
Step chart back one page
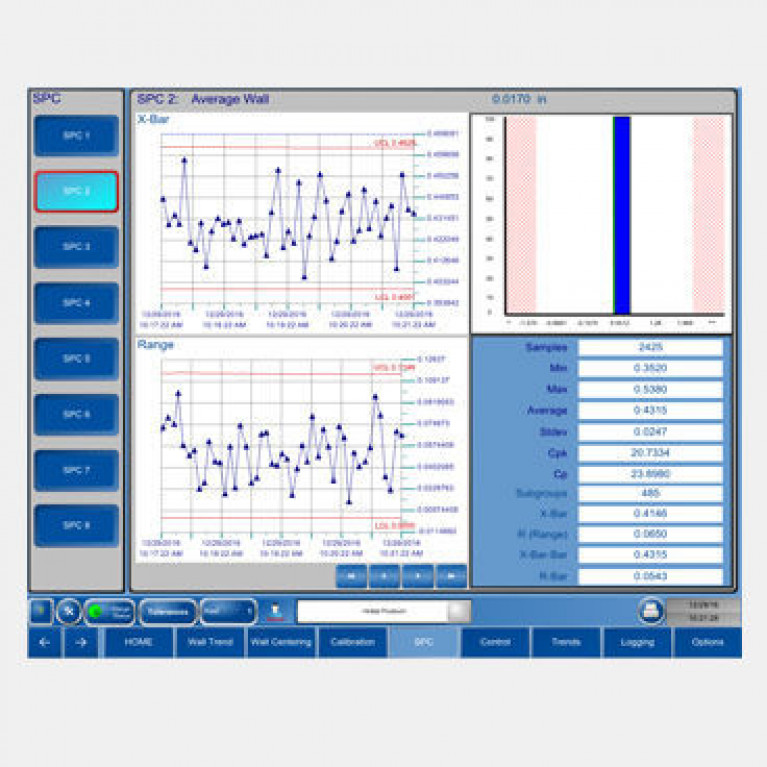point(384,575)
